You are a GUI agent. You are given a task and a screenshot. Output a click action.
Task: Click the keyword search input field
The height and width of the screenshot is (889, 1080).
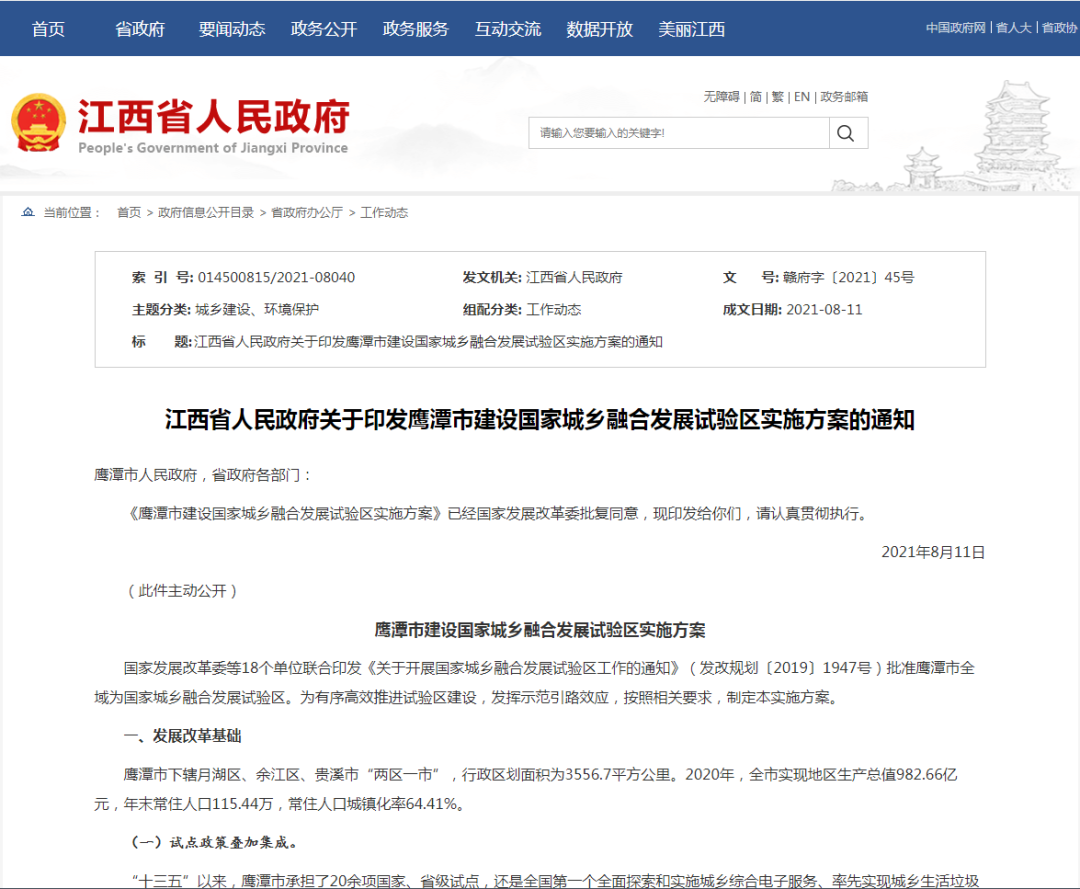click(678, 134)
